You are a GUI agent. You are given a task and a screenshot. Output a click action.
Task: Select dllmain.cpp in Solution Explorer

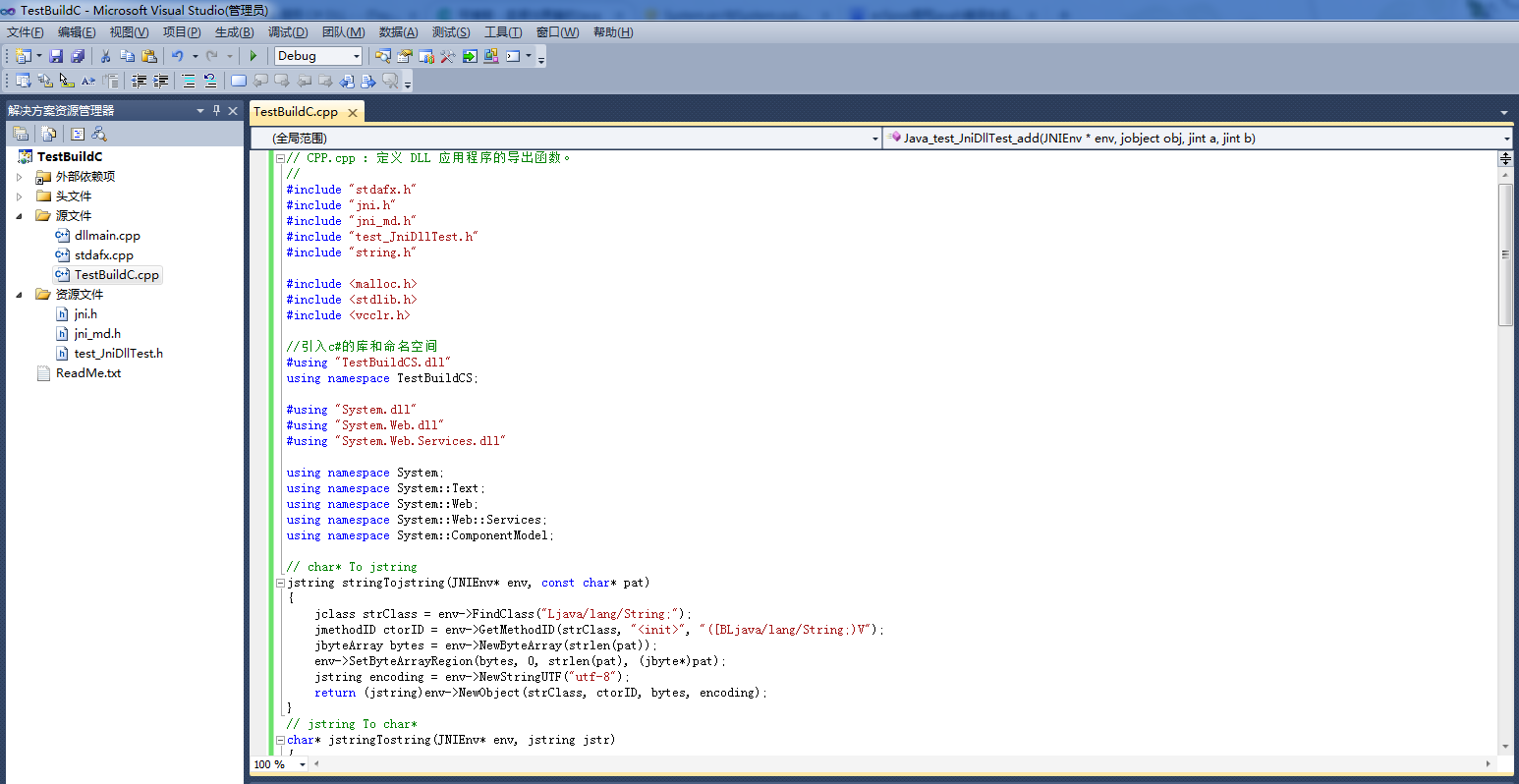tap(107, 236)
